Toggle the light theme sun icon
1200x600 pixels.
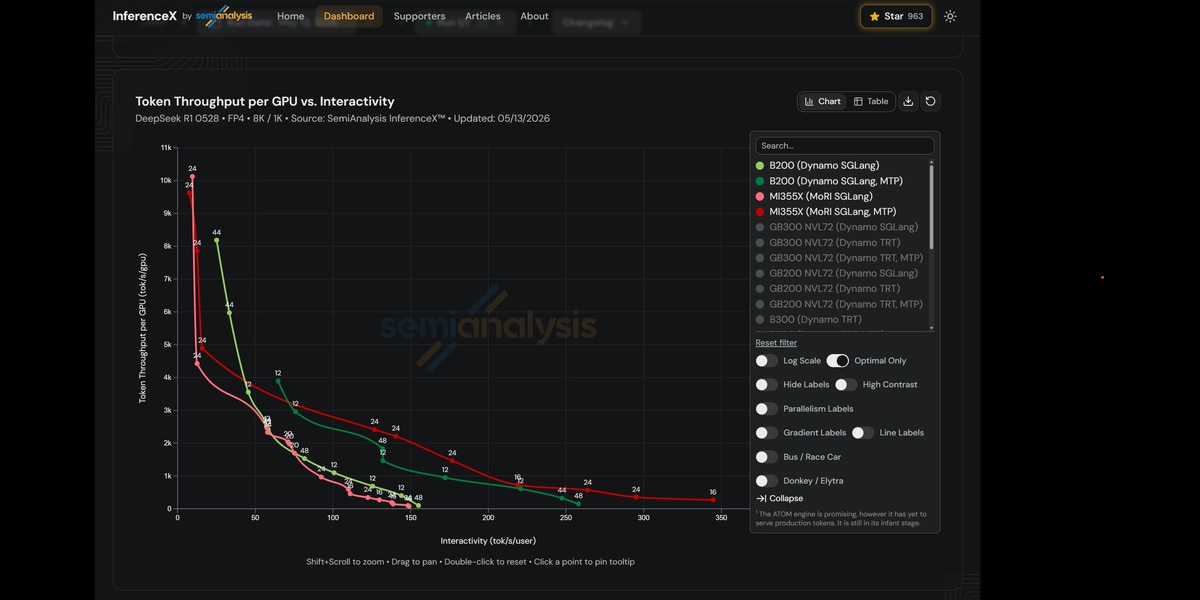point(950,16)
